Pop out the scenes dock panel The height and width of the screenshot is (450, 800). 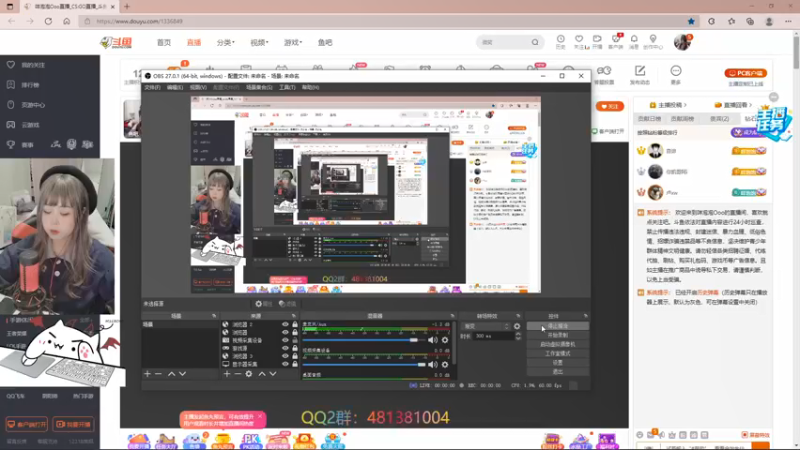pyautogui.click(x=214, y=316)
